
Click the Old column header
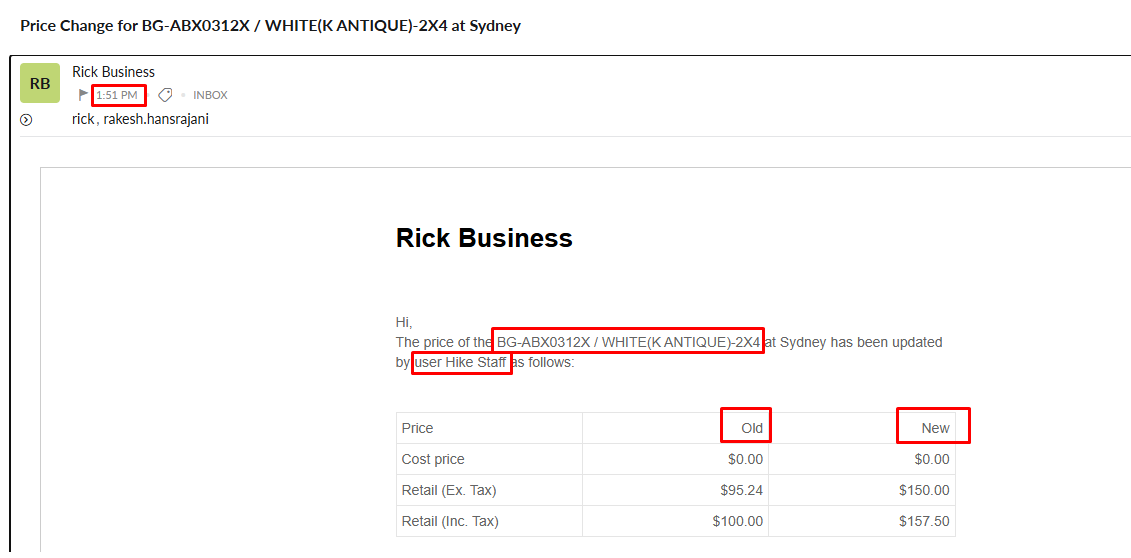tap(752, 428)
